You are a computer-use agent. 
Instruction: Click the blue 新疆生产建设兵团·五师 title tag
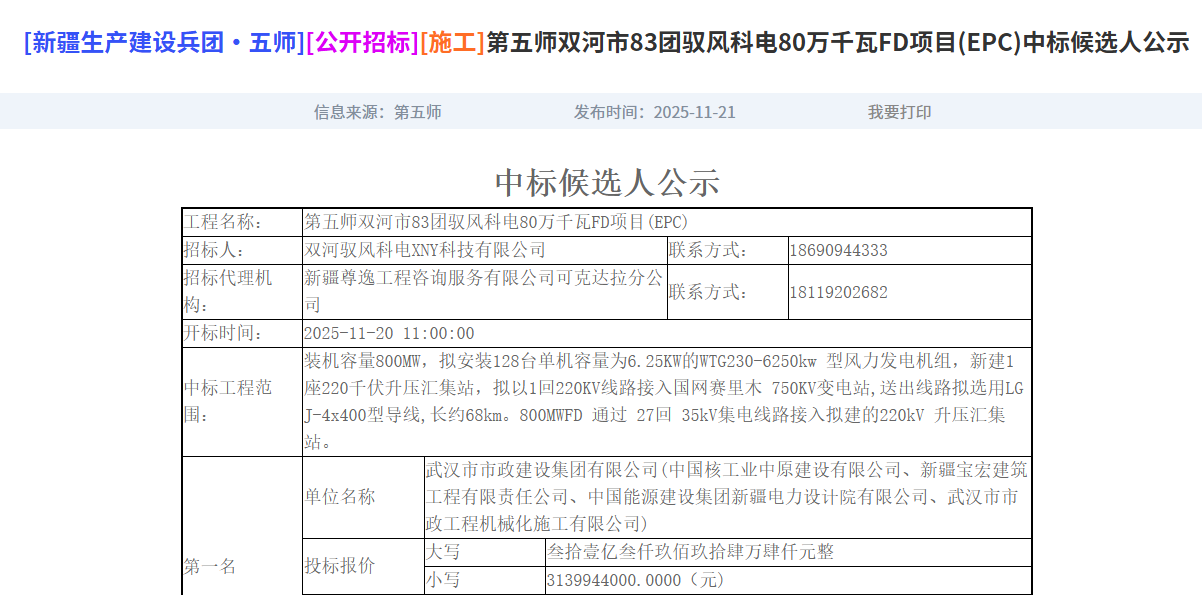[x=164, y=43]
